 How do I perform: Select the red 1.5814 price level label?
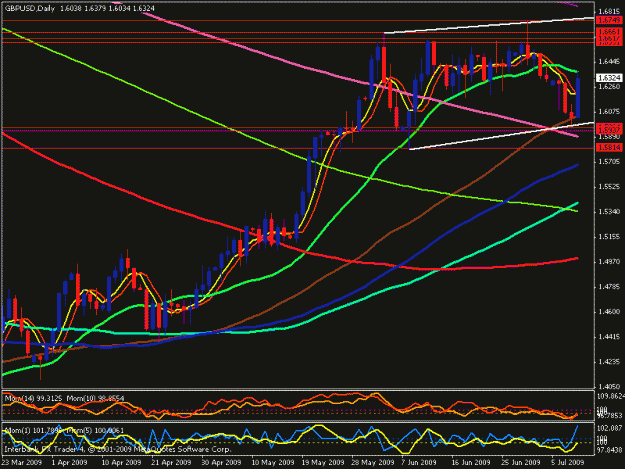coord(609,147)
